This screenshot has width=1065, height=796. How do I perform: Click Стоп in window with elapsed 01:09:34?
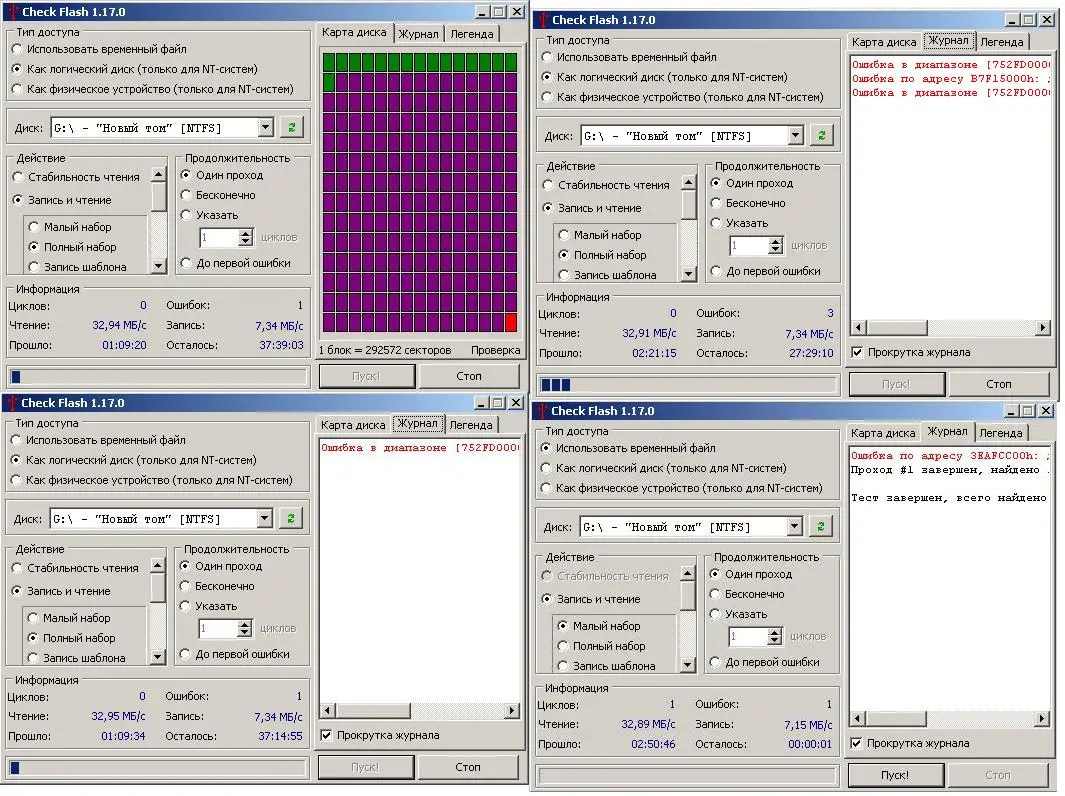pyautogui.click(x=468, y=767)
